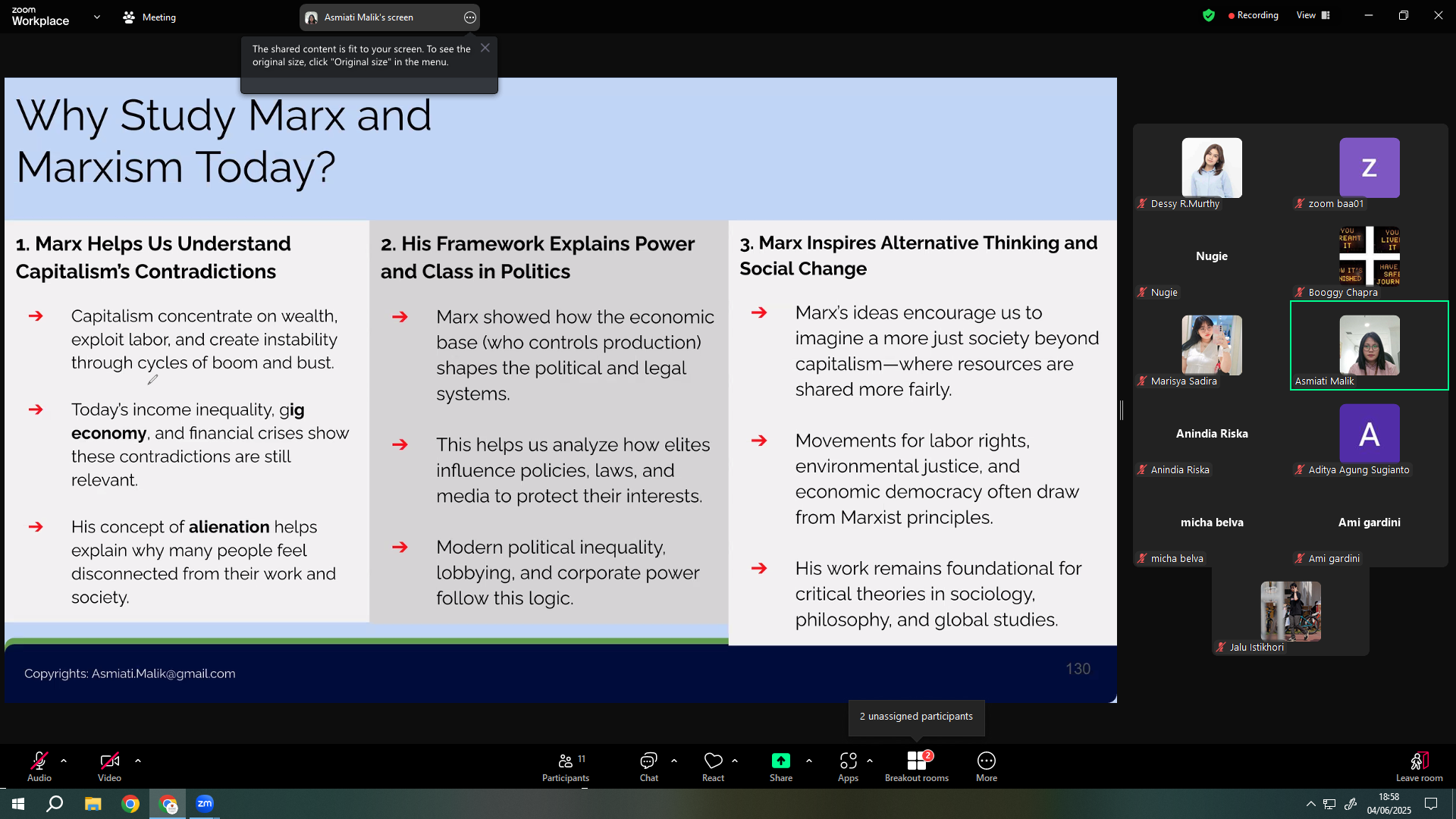Dismiss the fit-to-screen notification

(485, 48)
